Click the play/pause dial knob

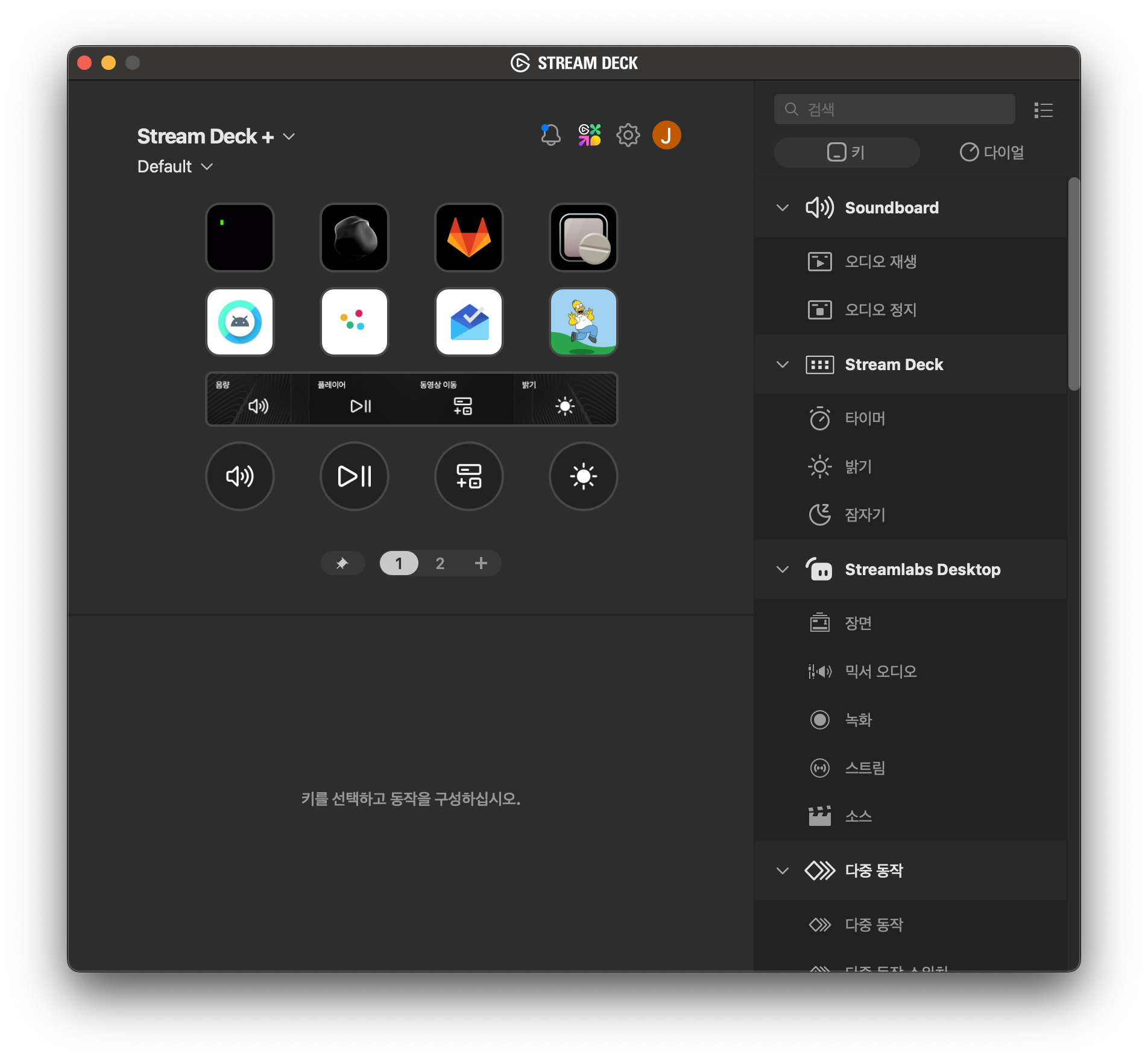tap(354, 476)
